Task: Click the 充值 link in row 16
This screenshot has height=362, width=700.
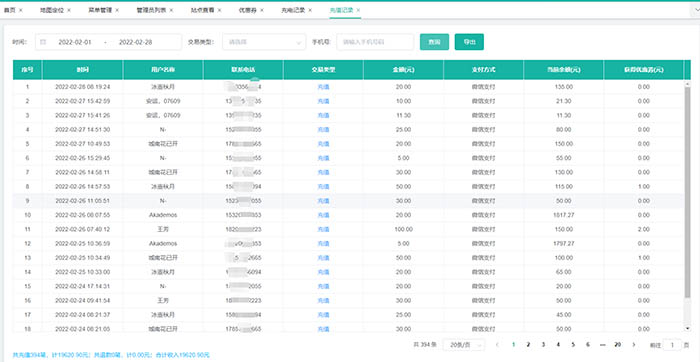Action: pos(323,300)
